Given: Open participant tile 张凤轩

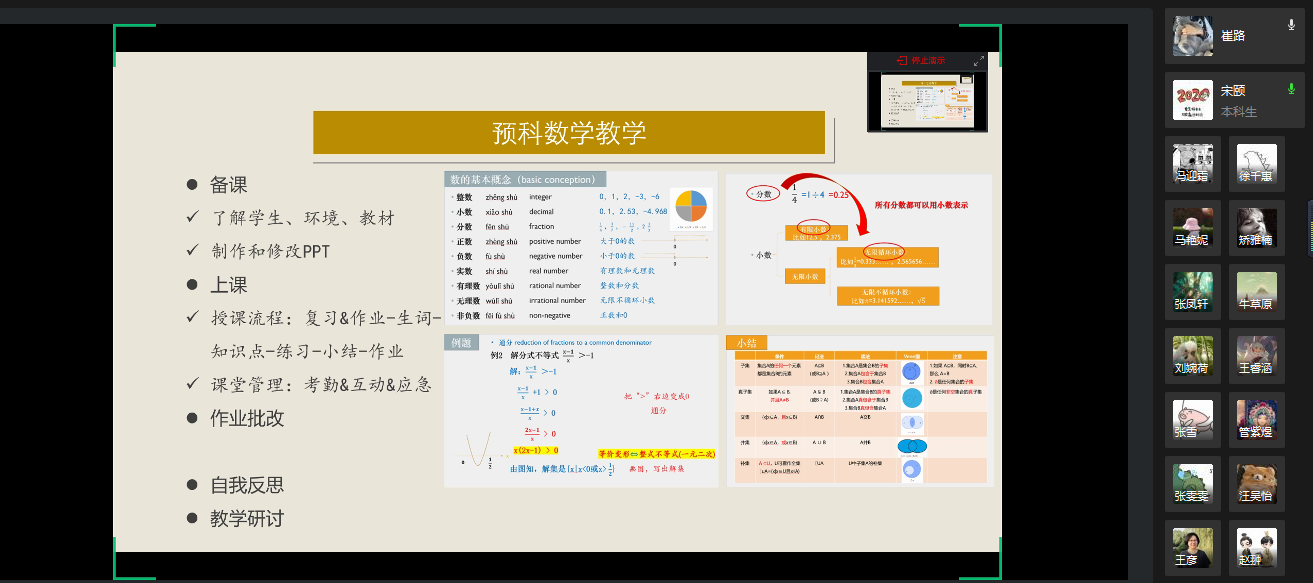Looking at the screenshot, I should tap(1193, 292).
